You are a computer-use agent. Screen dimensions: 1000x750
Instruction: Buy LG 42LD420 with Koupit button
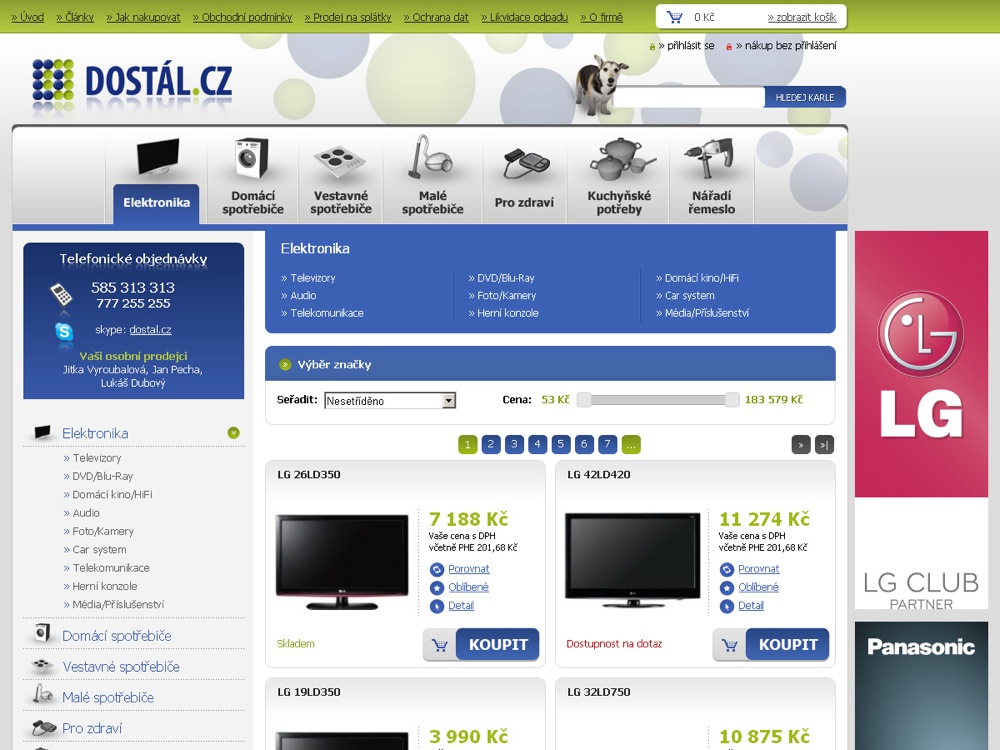tap(788, 645)
